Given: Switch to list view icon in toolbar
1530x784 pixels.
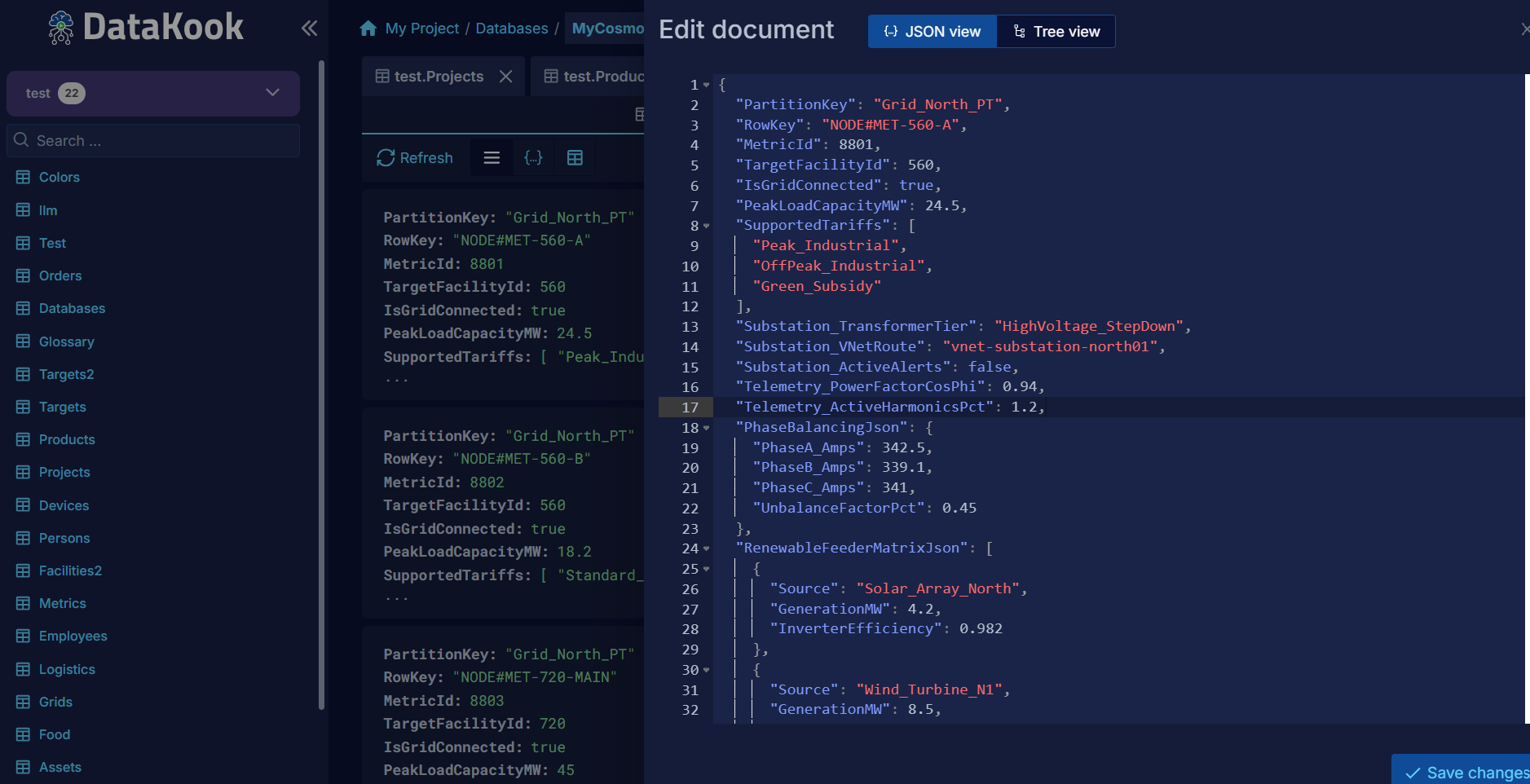Looking at the screenshot, I should (x=492, y=158).
